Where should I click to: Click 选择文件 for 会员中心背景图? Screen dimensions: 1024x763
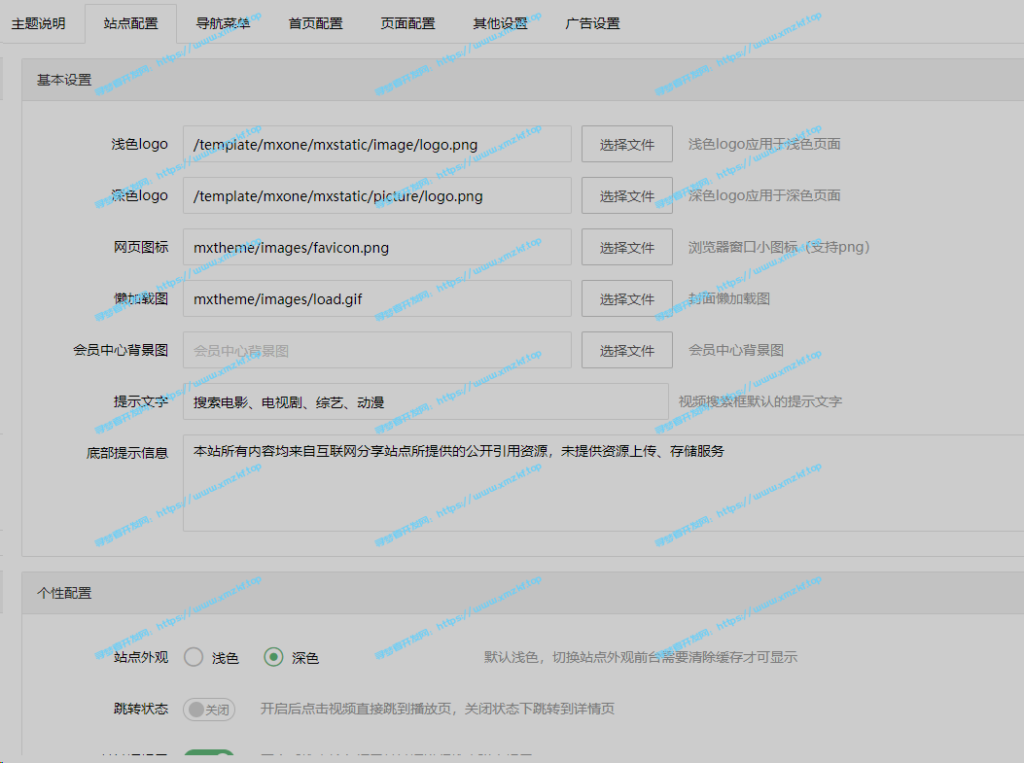627,350
